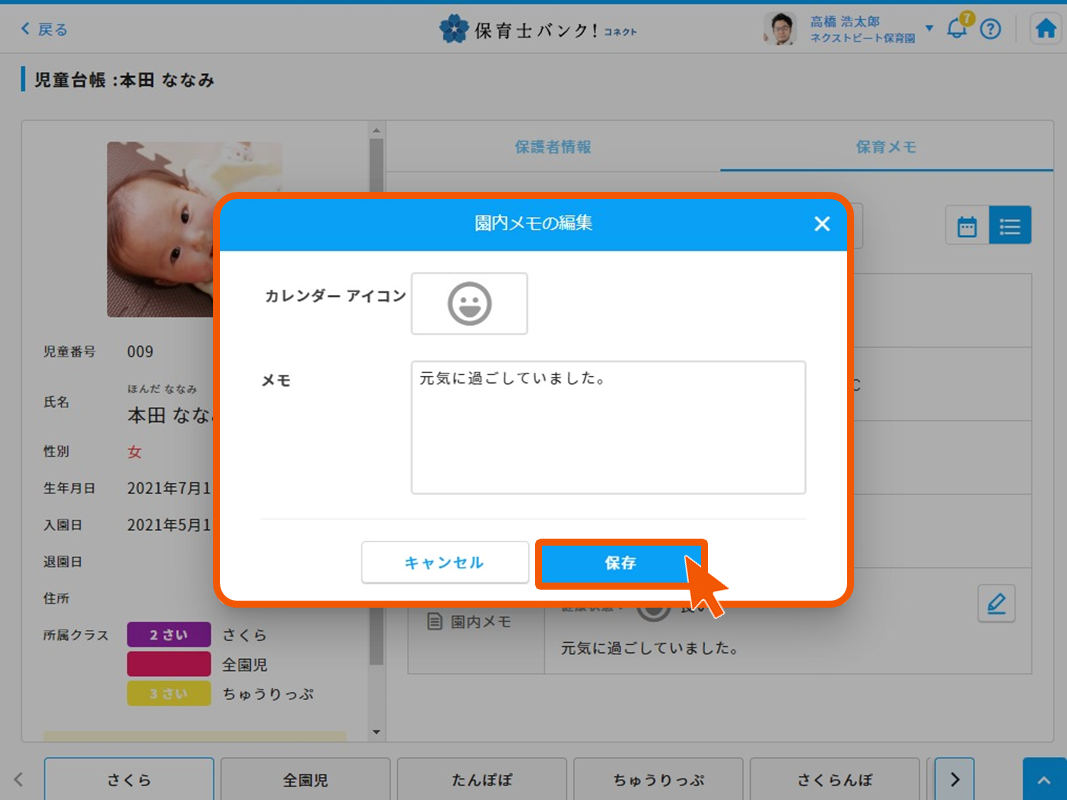Click the pencil edit memo icon
This screenshot has height=800, width=1067.
pos(996,603)
